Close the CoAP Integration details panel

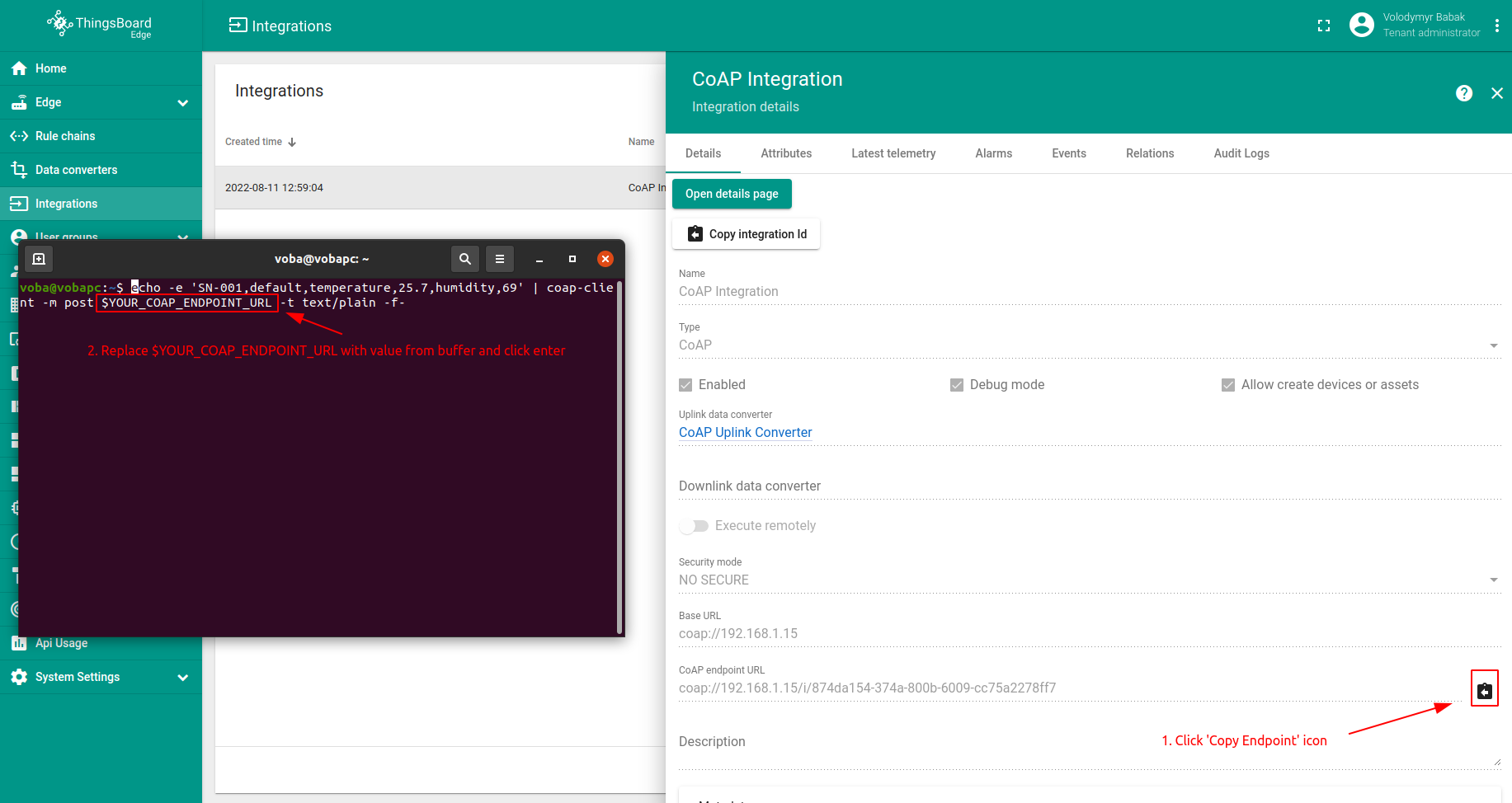coord(1497,93)
